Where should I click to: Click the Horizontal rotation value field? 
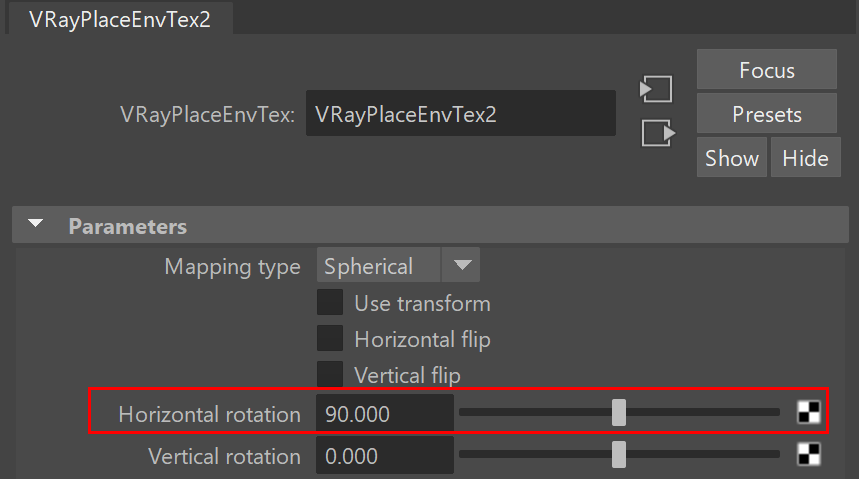point(385,413)
